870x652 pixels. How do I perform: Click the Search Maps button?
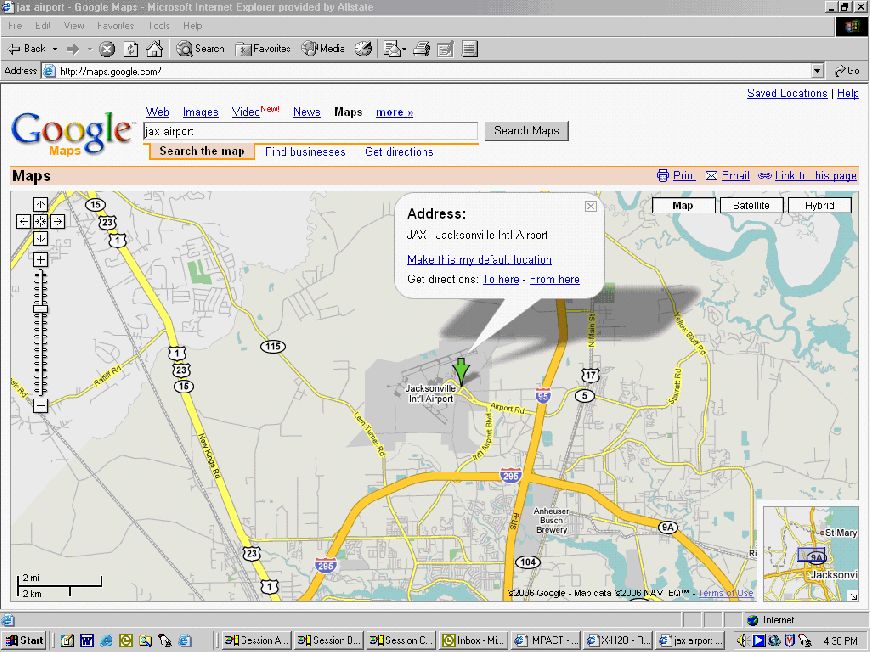point(527,131)
